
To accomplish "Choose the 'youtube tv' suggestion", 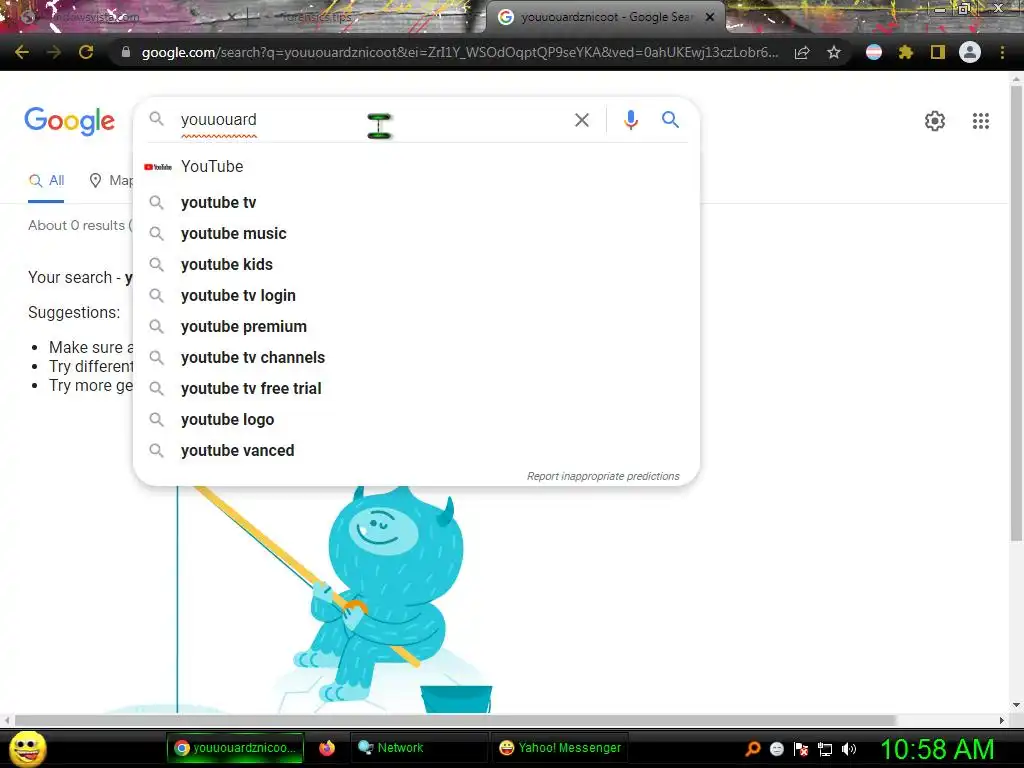I will [416, 202].
